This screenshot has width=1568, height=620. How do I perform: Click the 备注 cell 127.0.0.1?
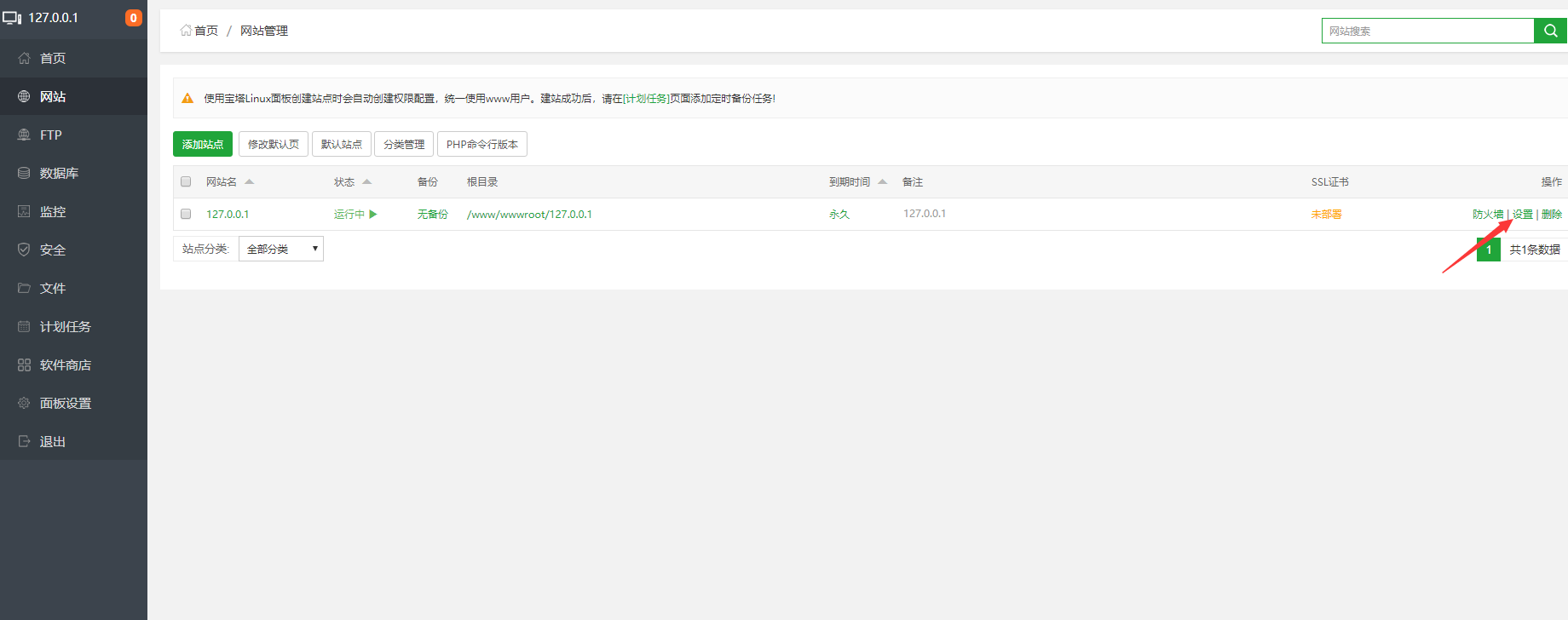pos(925,214)
